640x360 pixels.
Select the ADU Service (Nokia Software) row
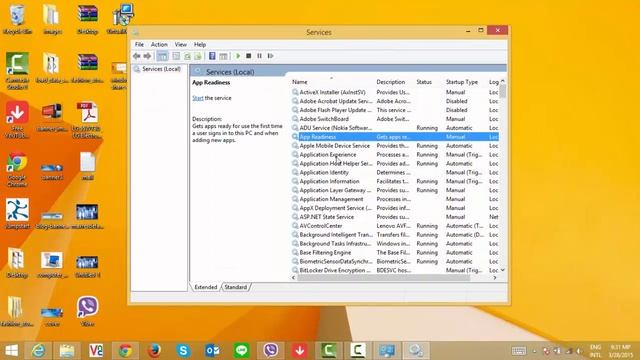pos(395,128)
